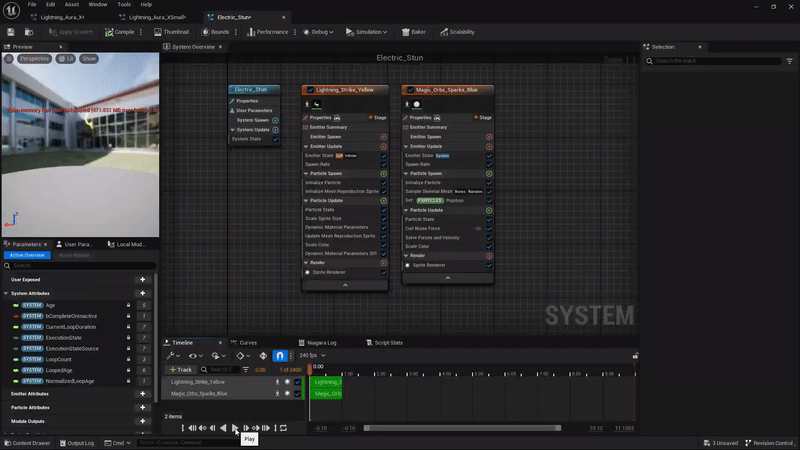800x450 pixels.
Task: Toggle Lightning_Strike_Yellow track checkbox in timeline
Action: 298,381
